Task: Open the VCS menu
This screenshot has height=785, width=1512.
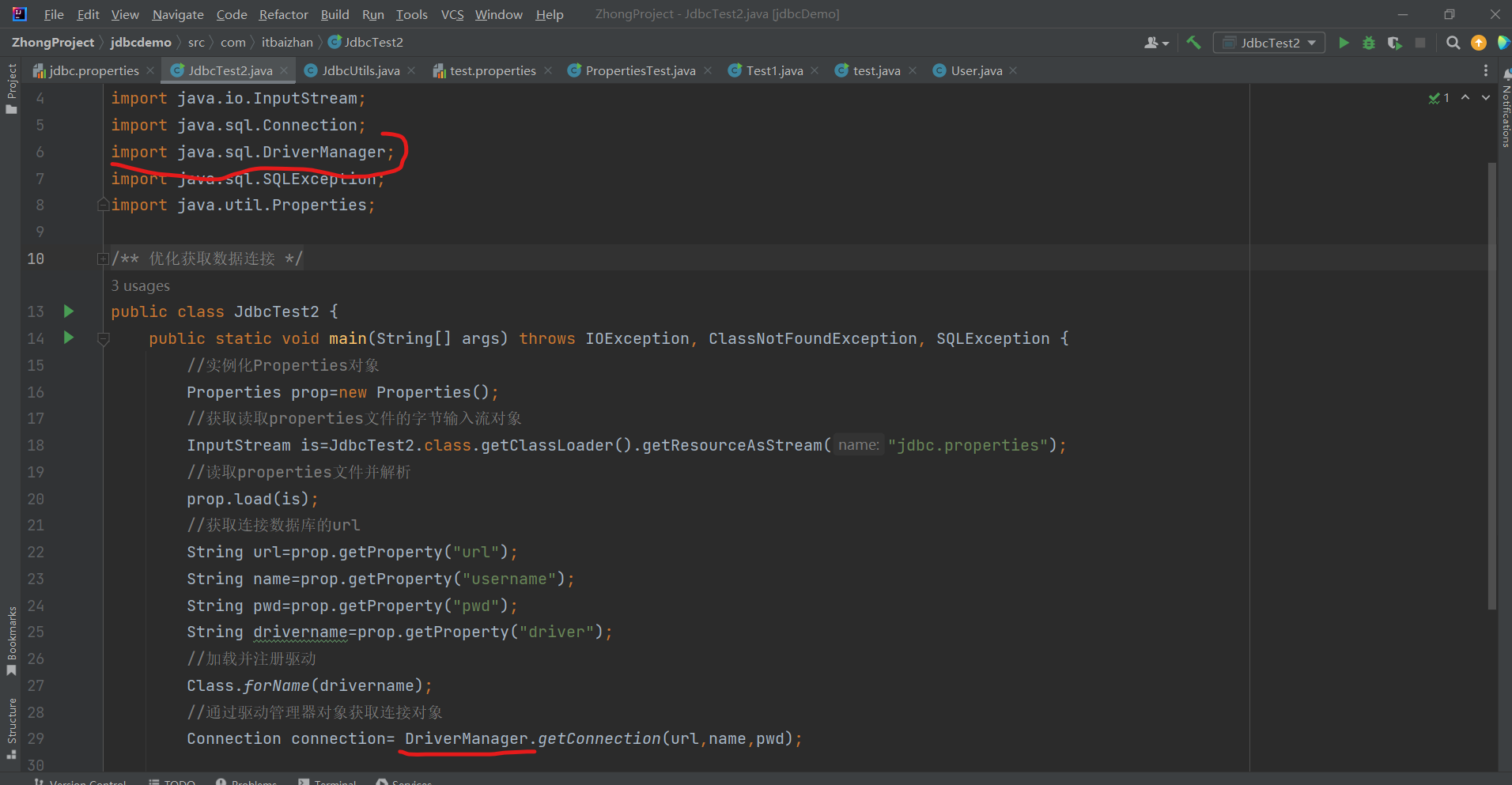Action: click(452, 14)
